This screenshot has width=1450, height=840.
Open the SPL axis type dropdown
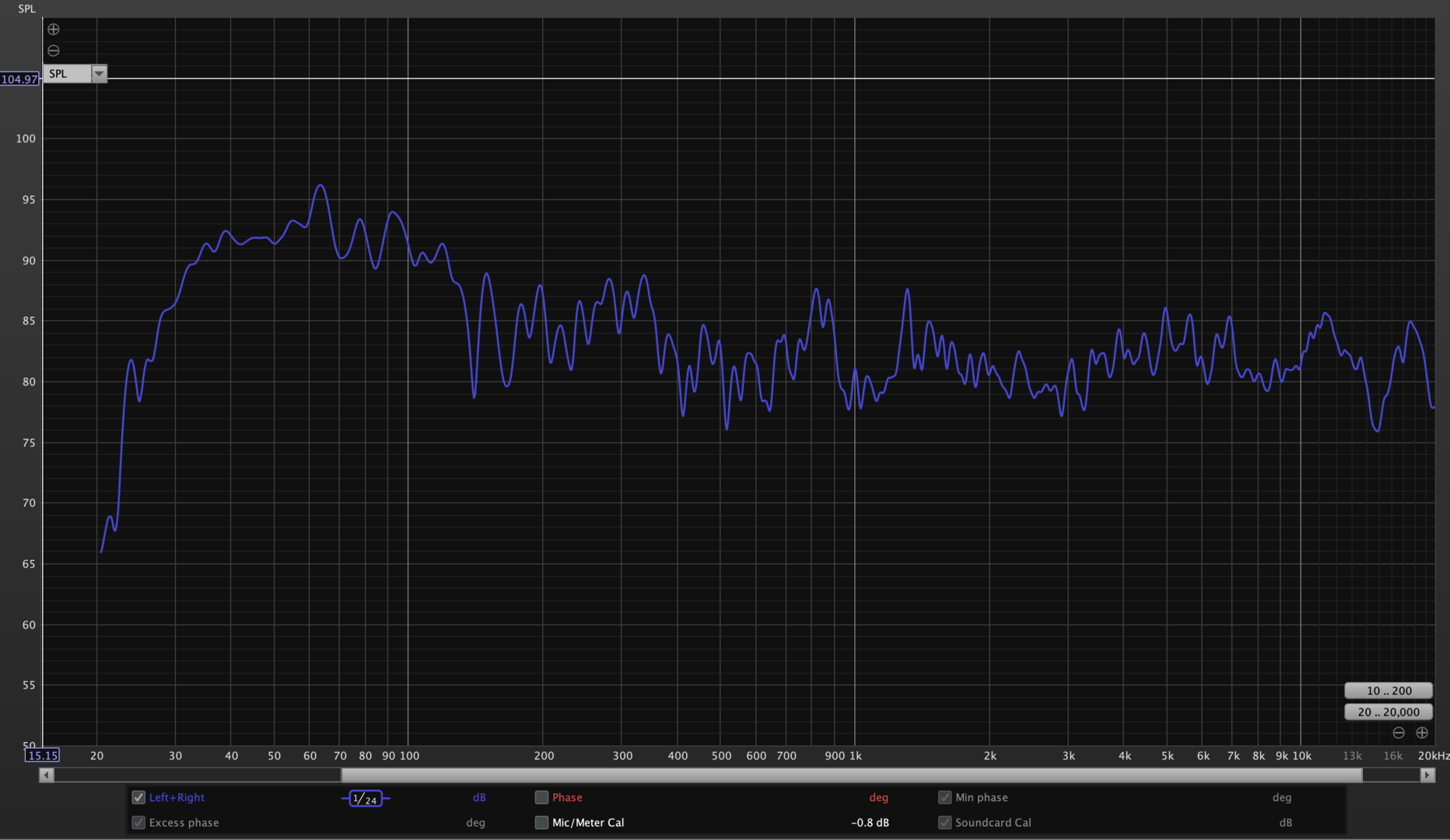(75, 74)
